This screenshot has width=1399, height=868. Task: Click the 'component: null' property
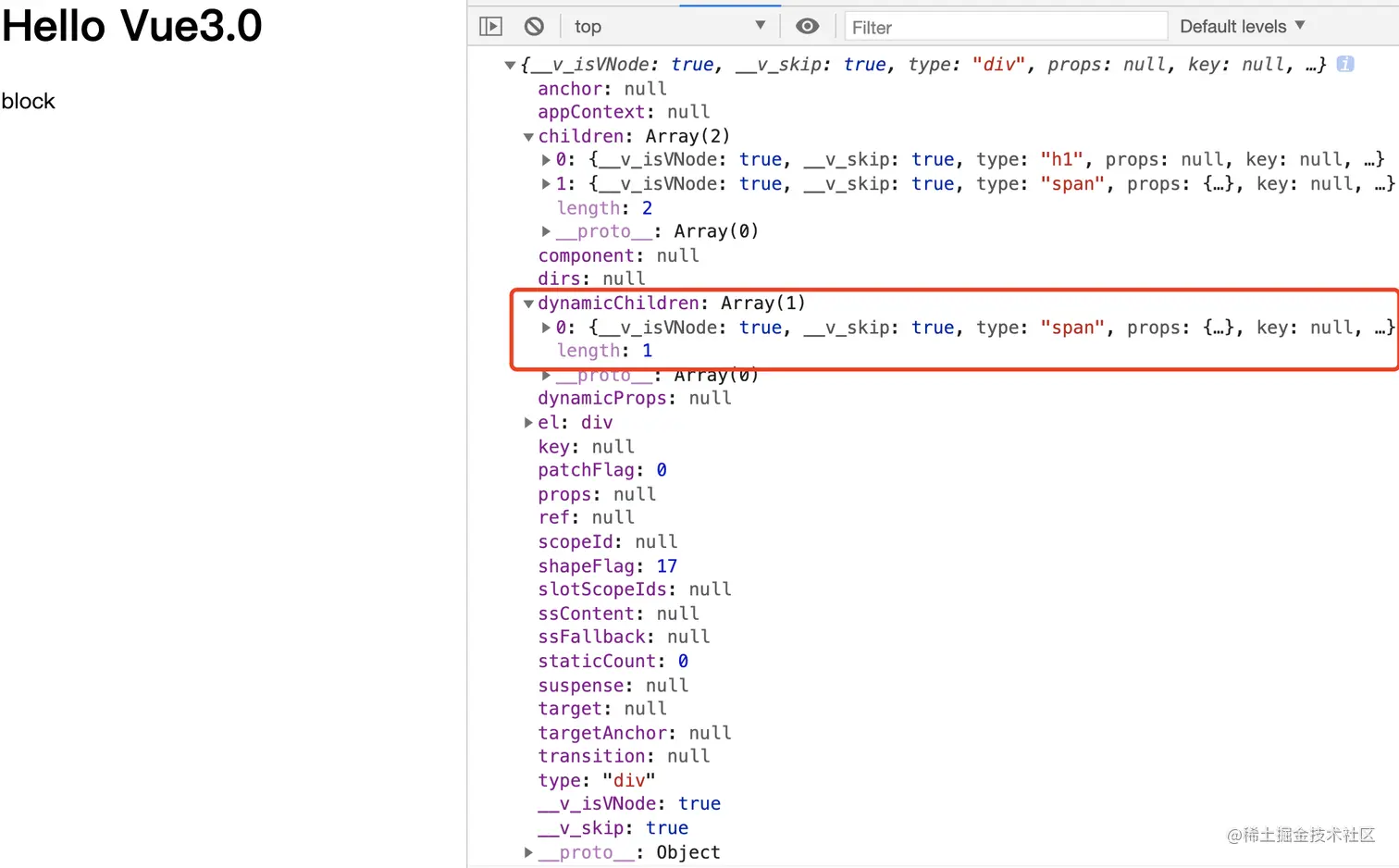click(x=618, y=255)
